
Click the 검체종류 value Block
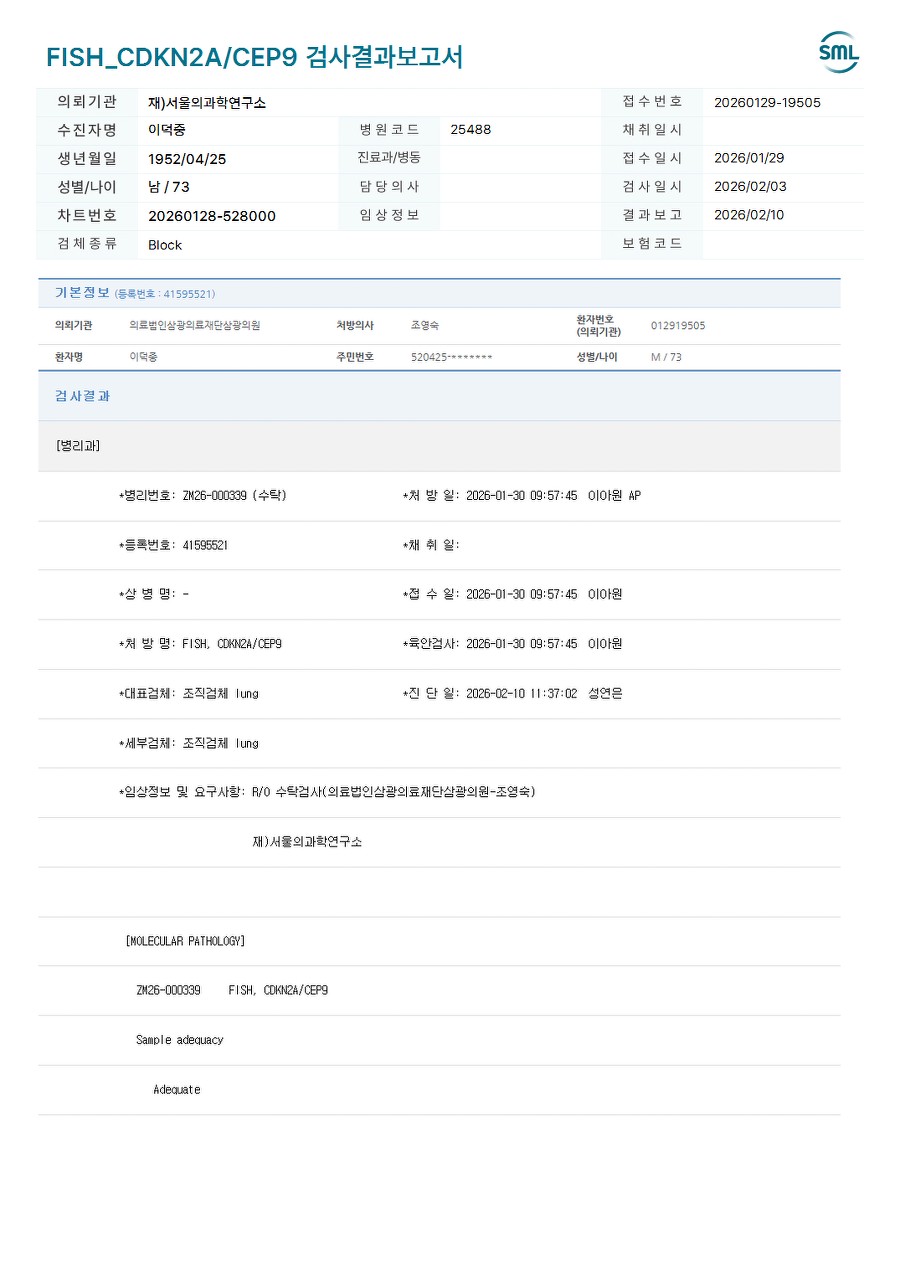pyautogui.click(x=165, y=245)
